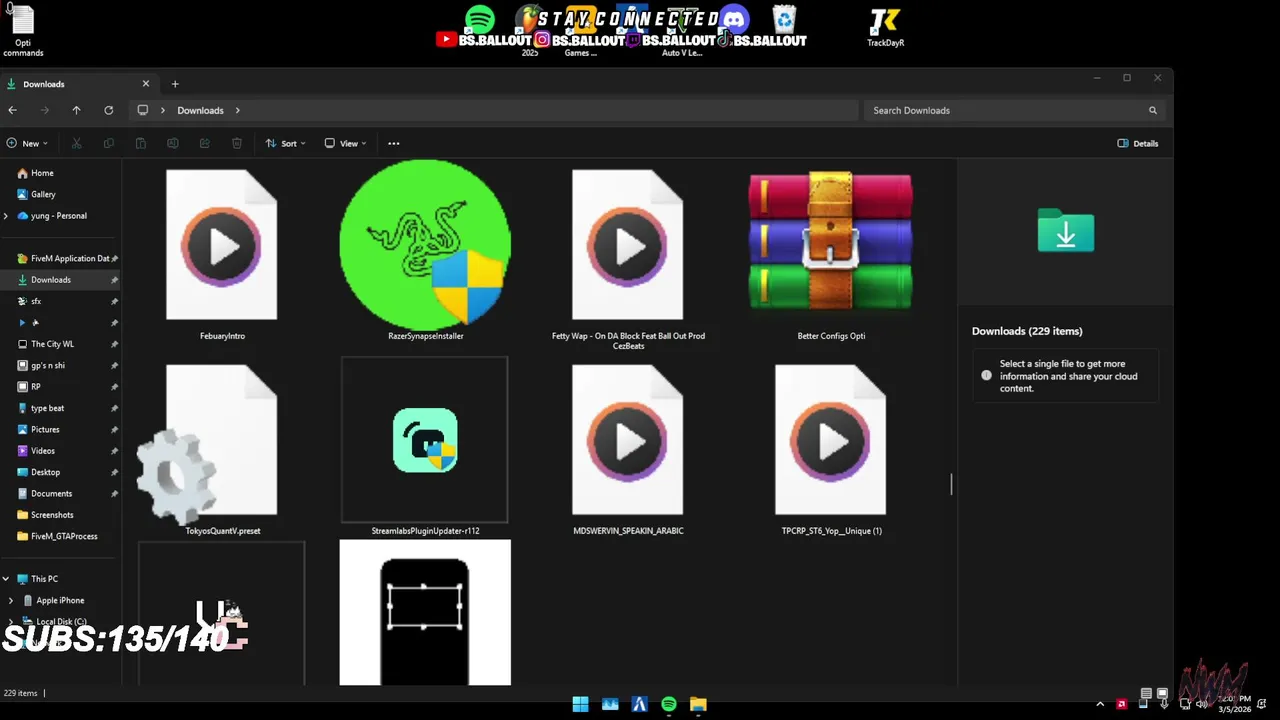
Task: Open the TrackDayR desktop shortcut
Action: point(885,28)
